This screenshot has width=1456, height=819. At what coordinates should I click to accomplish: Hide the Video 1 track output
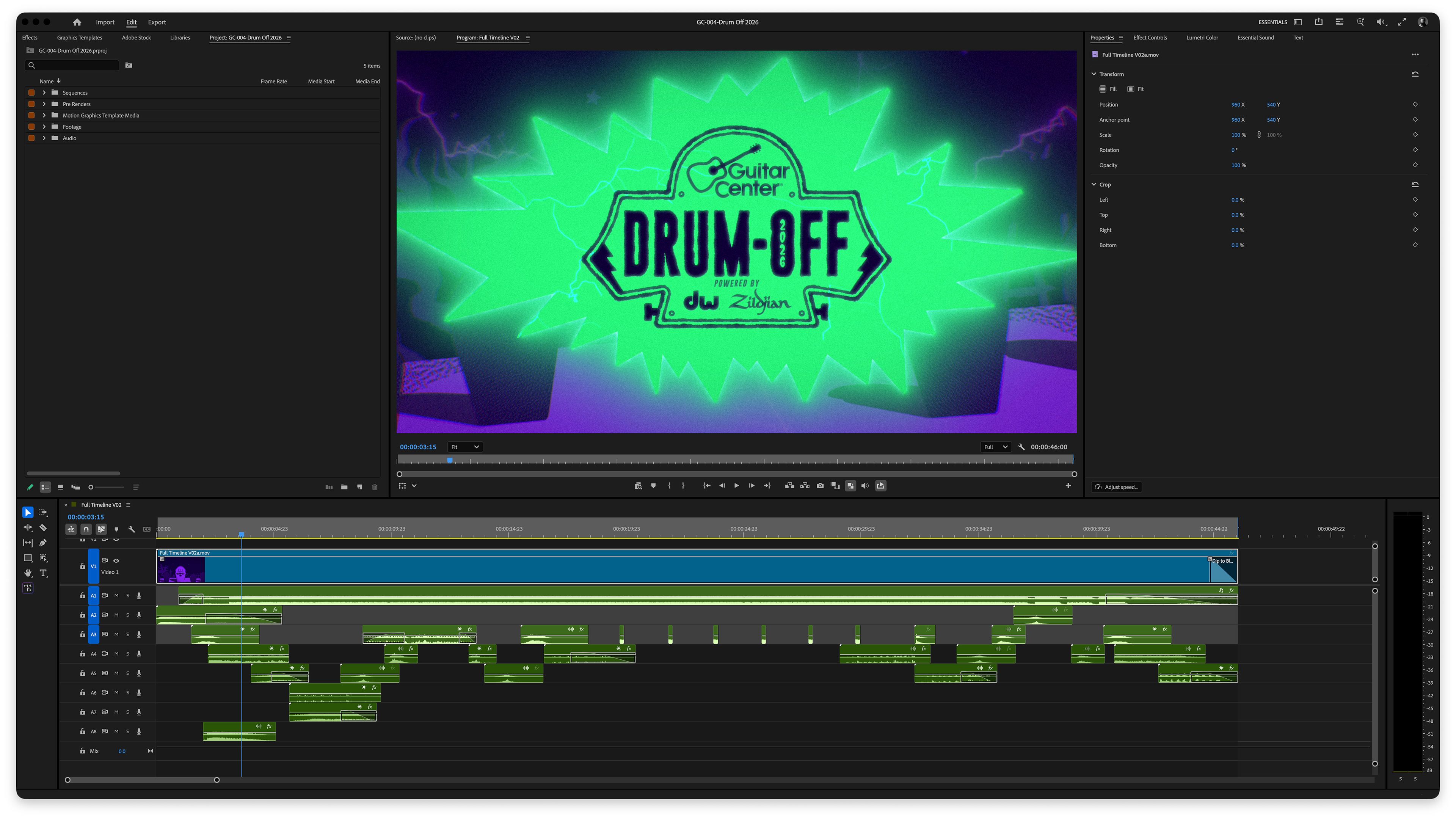click(116, 561)
